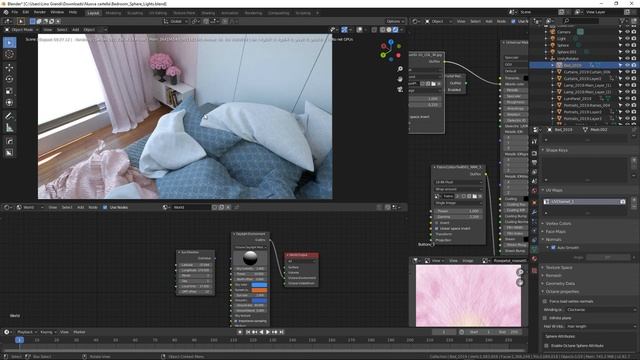Open the Object Data mesh properties tab
This screenshot has height=360, width=640.
[x=534, y=249]
